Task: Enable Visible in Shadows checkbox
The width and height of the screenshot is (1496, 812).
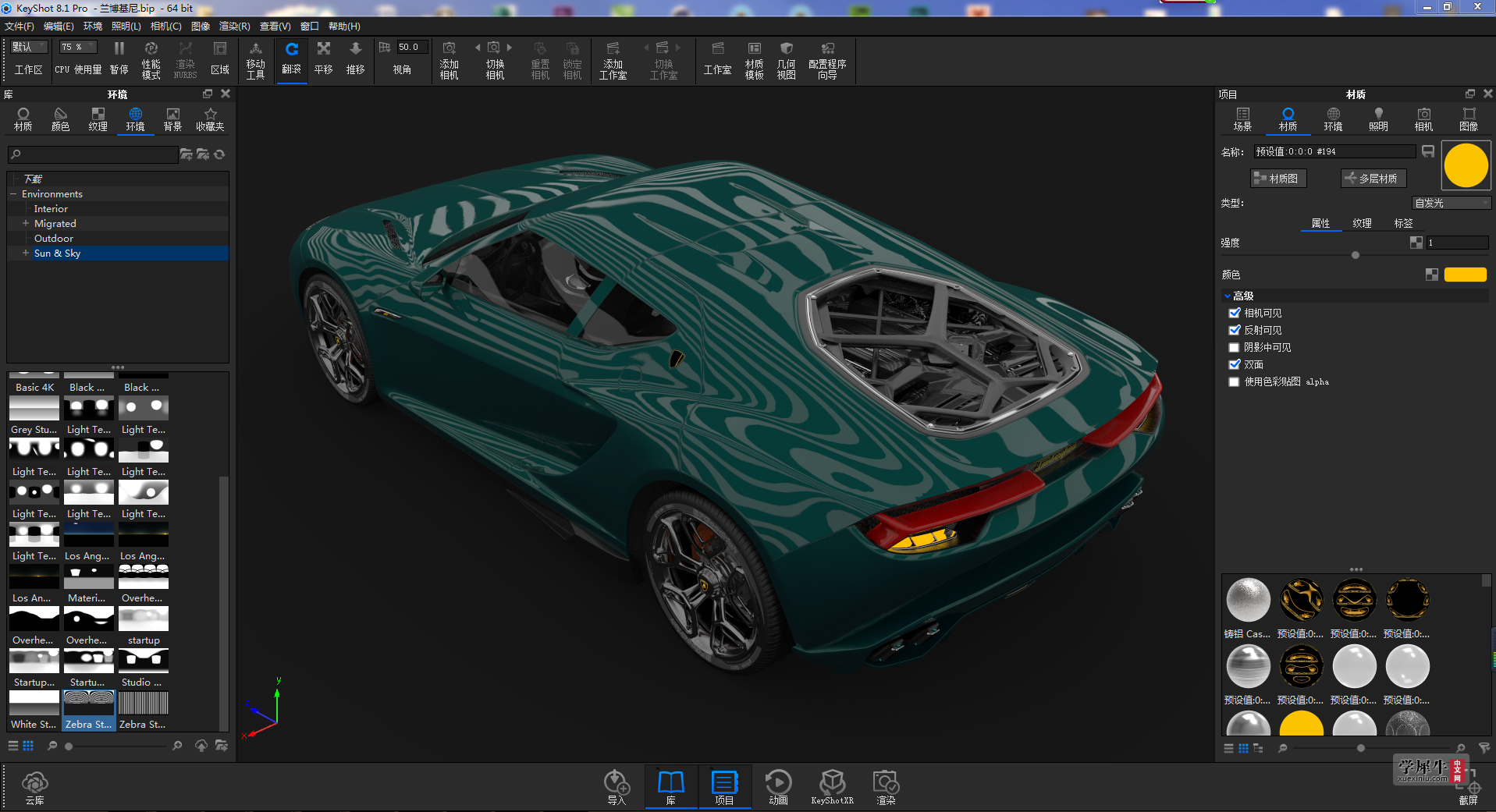Action: click(x=1235, y=347)
